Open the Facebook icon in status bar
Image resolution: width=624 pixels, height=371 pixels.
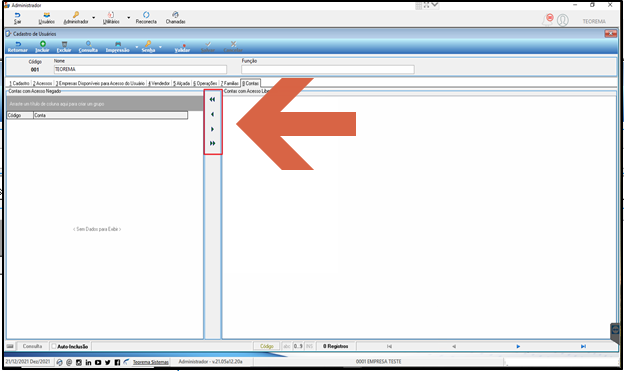(117, 362)
